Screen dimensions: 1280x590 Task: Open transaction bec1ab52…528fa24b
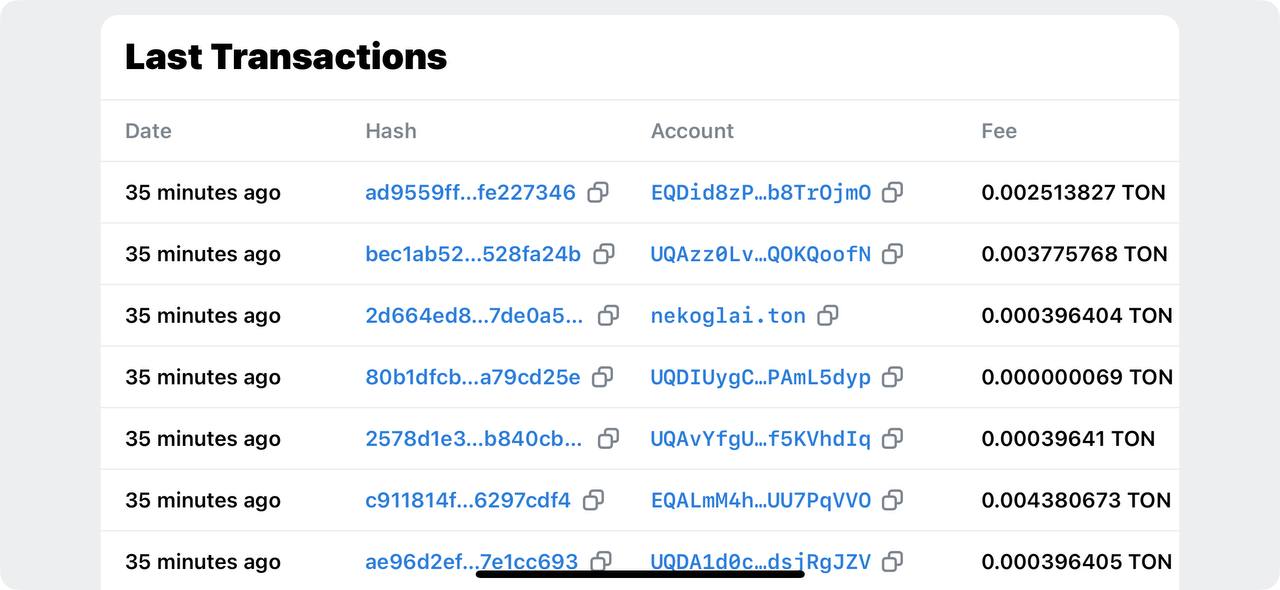click(x=473, y=254)
